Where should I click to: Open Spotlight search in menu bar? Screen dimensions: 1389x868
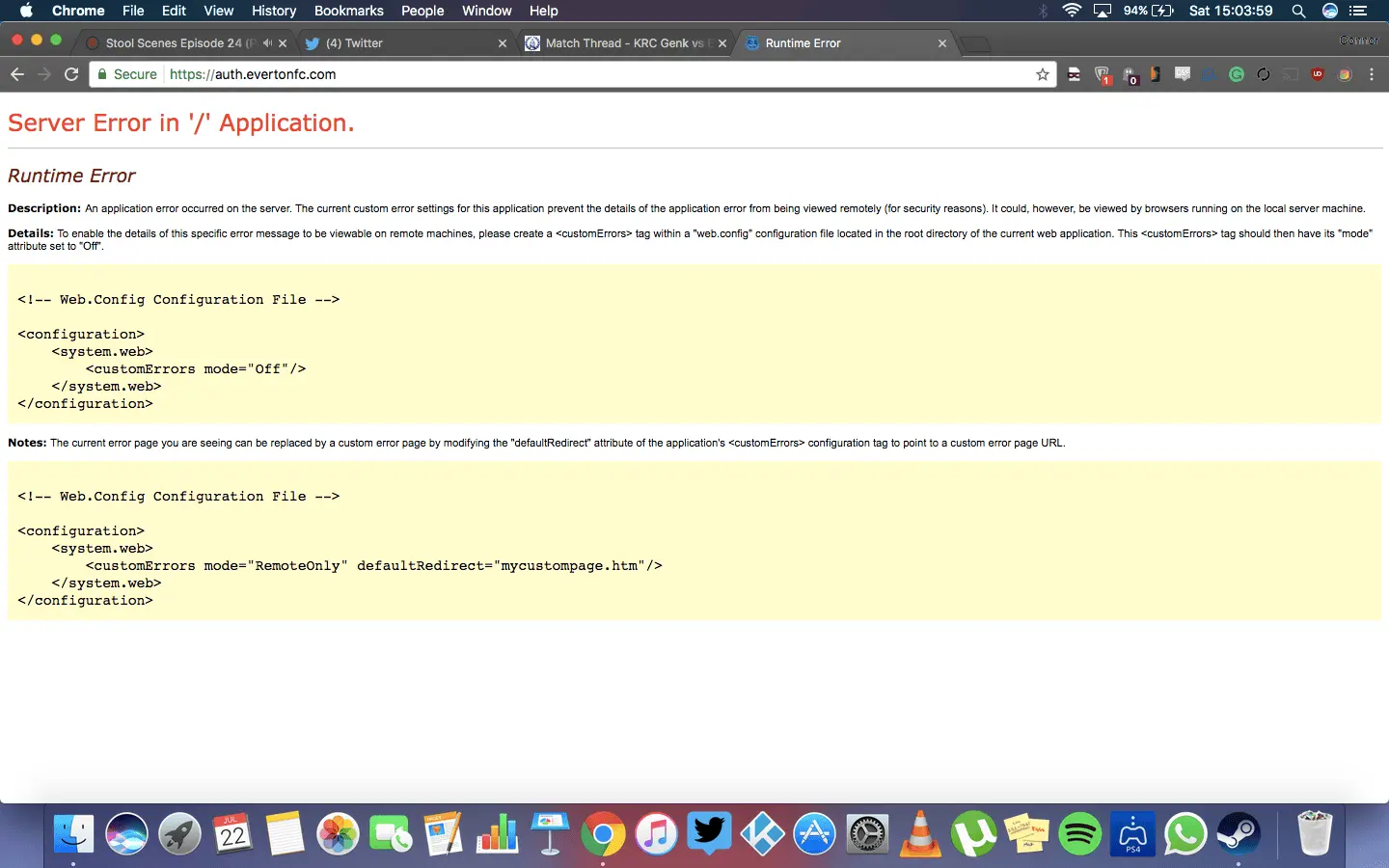[x=1298, y=11]
